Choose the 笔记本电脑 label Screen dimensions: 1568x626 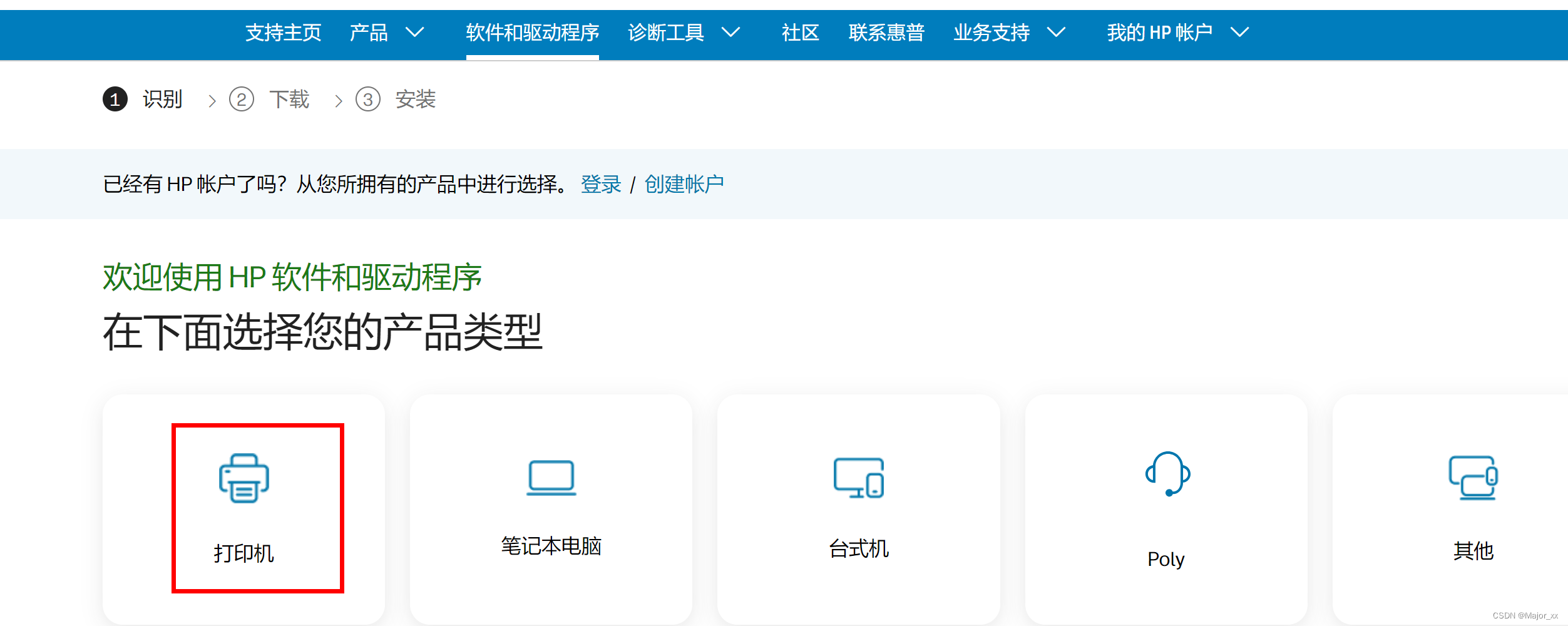(x=551, y=546)
